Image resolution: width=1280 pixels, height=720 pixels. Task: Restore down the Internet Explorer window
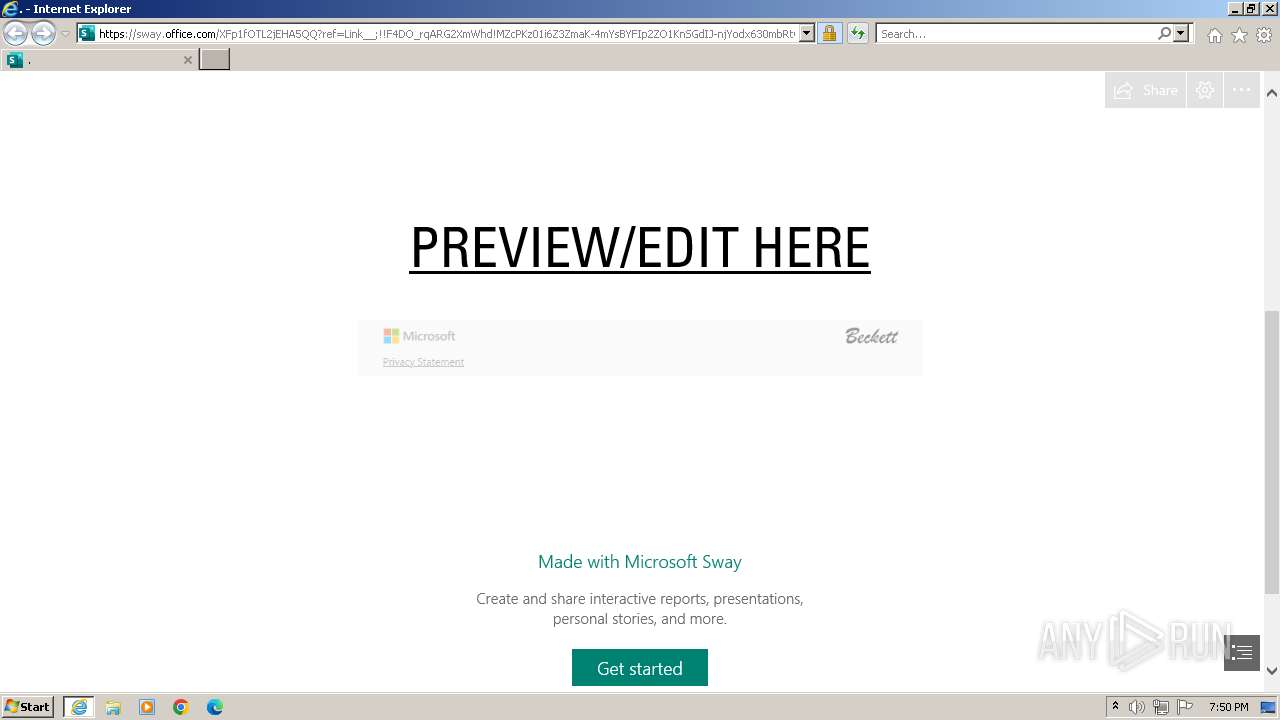1251,9
